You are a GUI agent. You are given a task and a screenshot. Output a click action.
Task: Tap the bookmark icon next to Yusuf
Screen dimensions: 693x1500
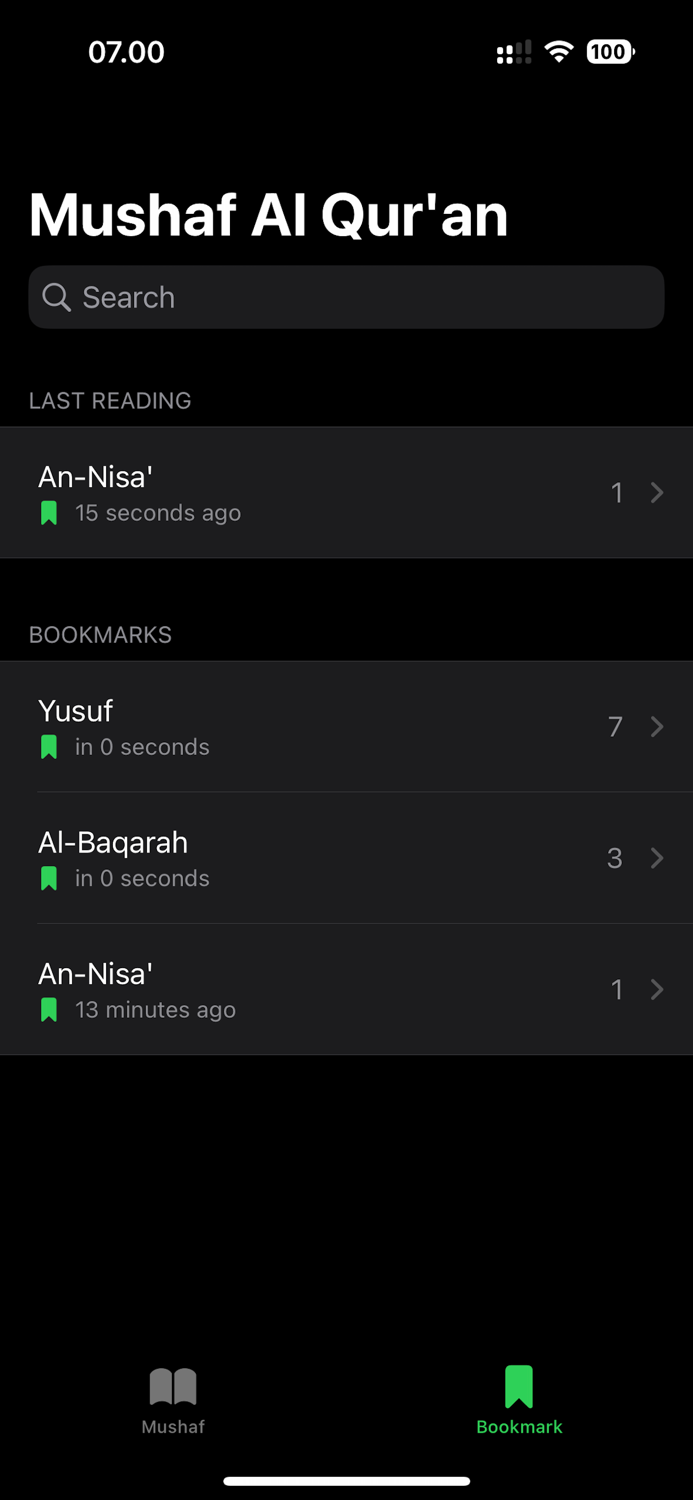48,746
